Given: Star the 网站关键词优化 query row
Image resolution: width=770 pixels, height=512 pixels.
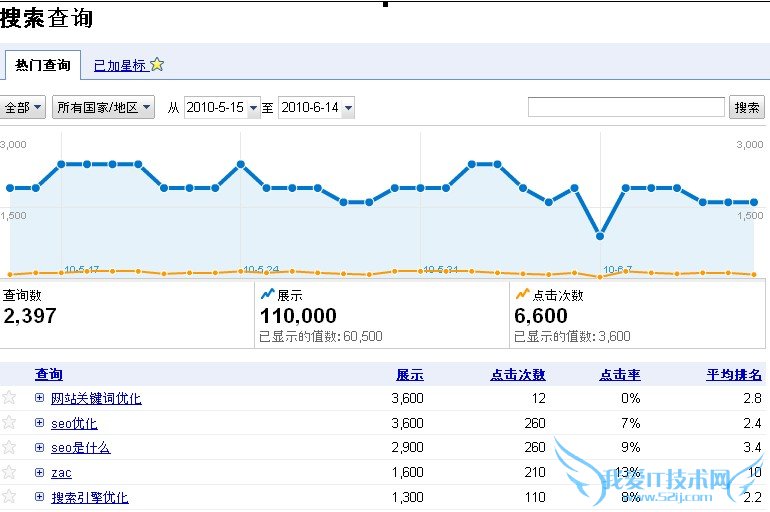Looking at the screenshot, I should (9, 398).
